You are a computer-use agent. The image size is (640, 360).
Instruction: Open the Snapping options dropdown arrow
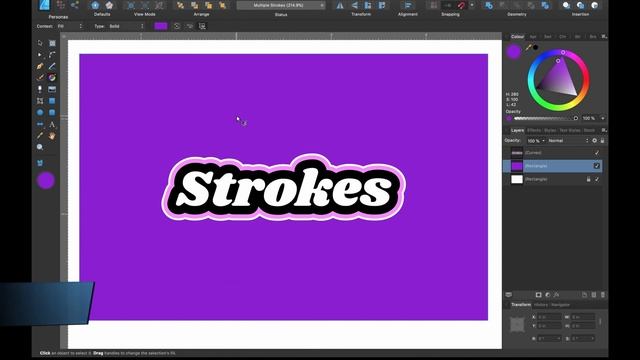(472, 5)
